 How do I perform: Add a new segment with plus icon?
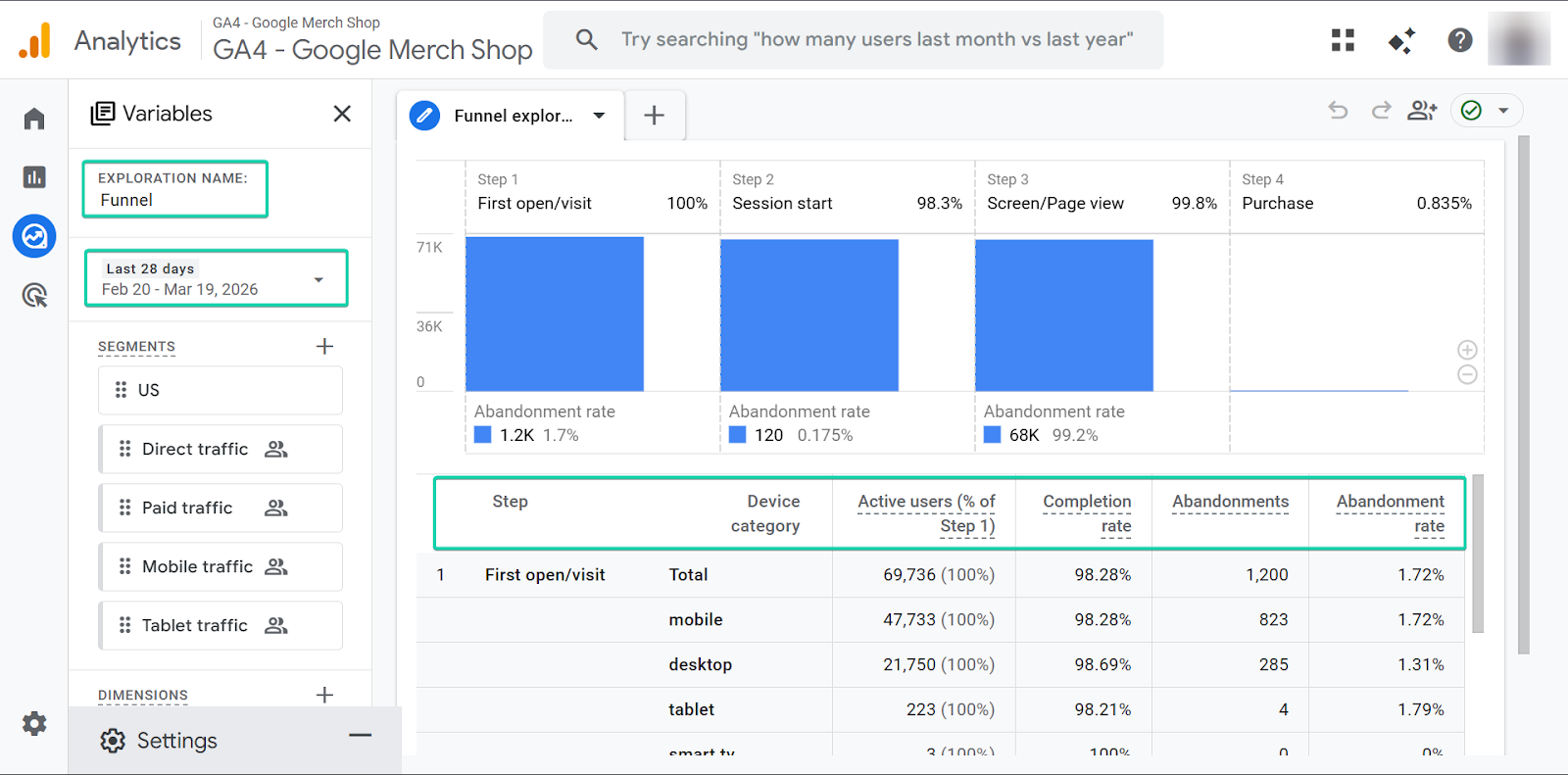click(x=325, y=346)
